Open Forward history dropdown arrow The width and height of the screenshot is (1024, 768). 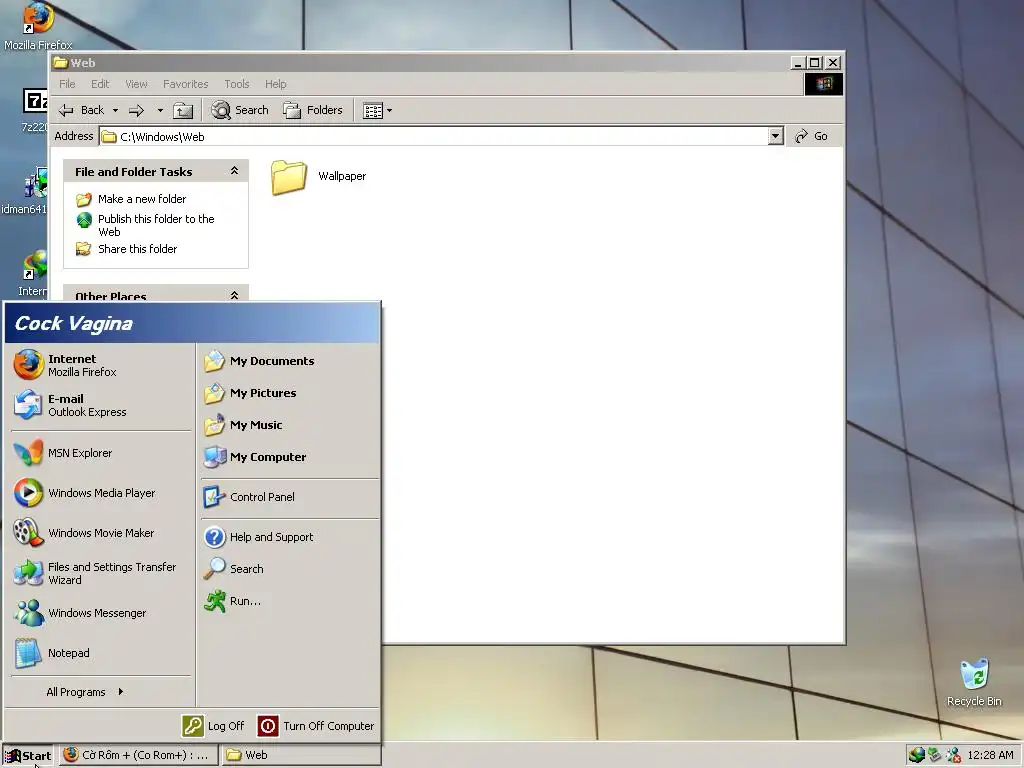click(160, 110)
